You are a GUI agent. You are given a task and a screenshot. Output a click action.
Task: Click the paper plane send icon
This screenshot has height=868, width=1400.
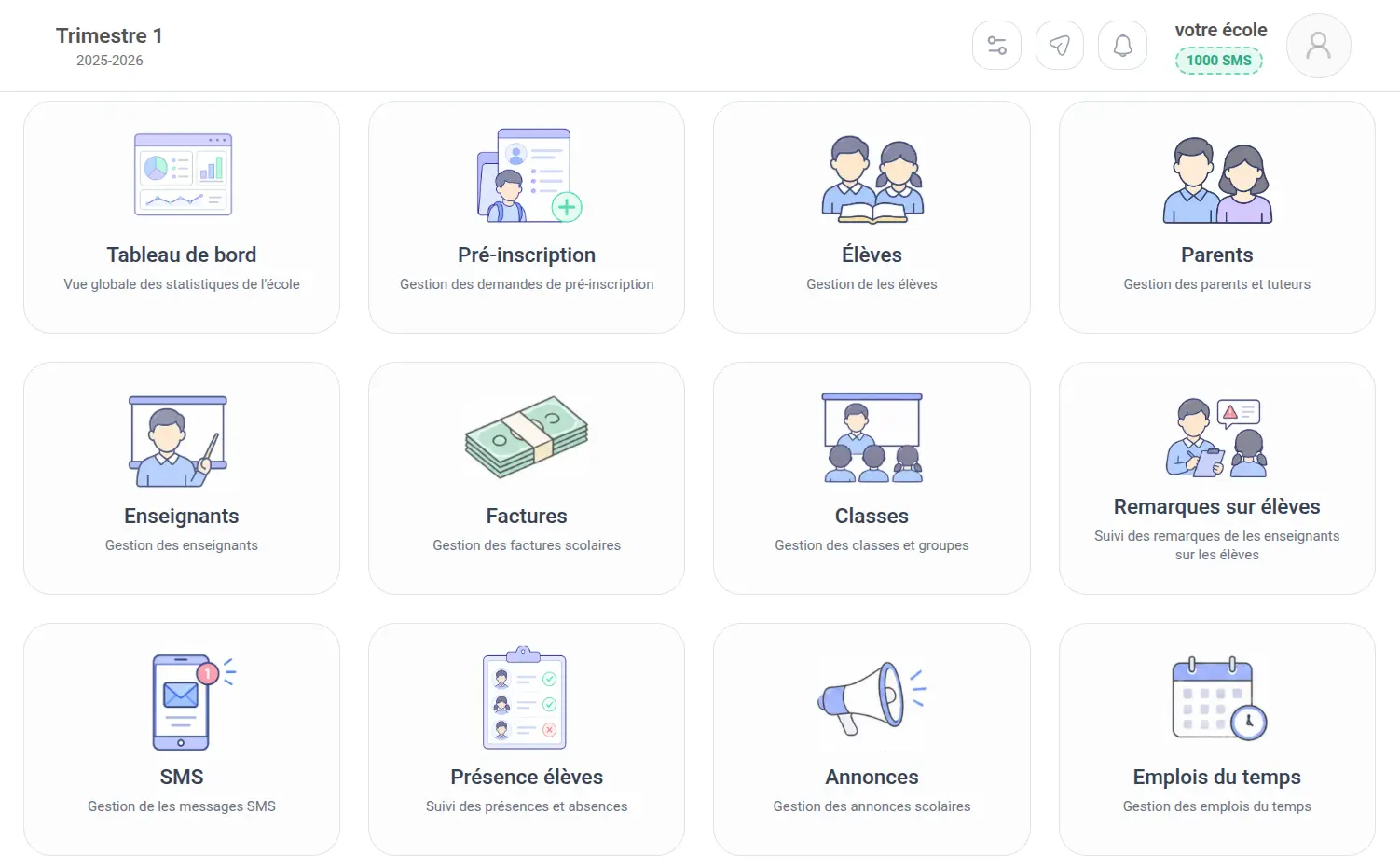click(1060, 46)
